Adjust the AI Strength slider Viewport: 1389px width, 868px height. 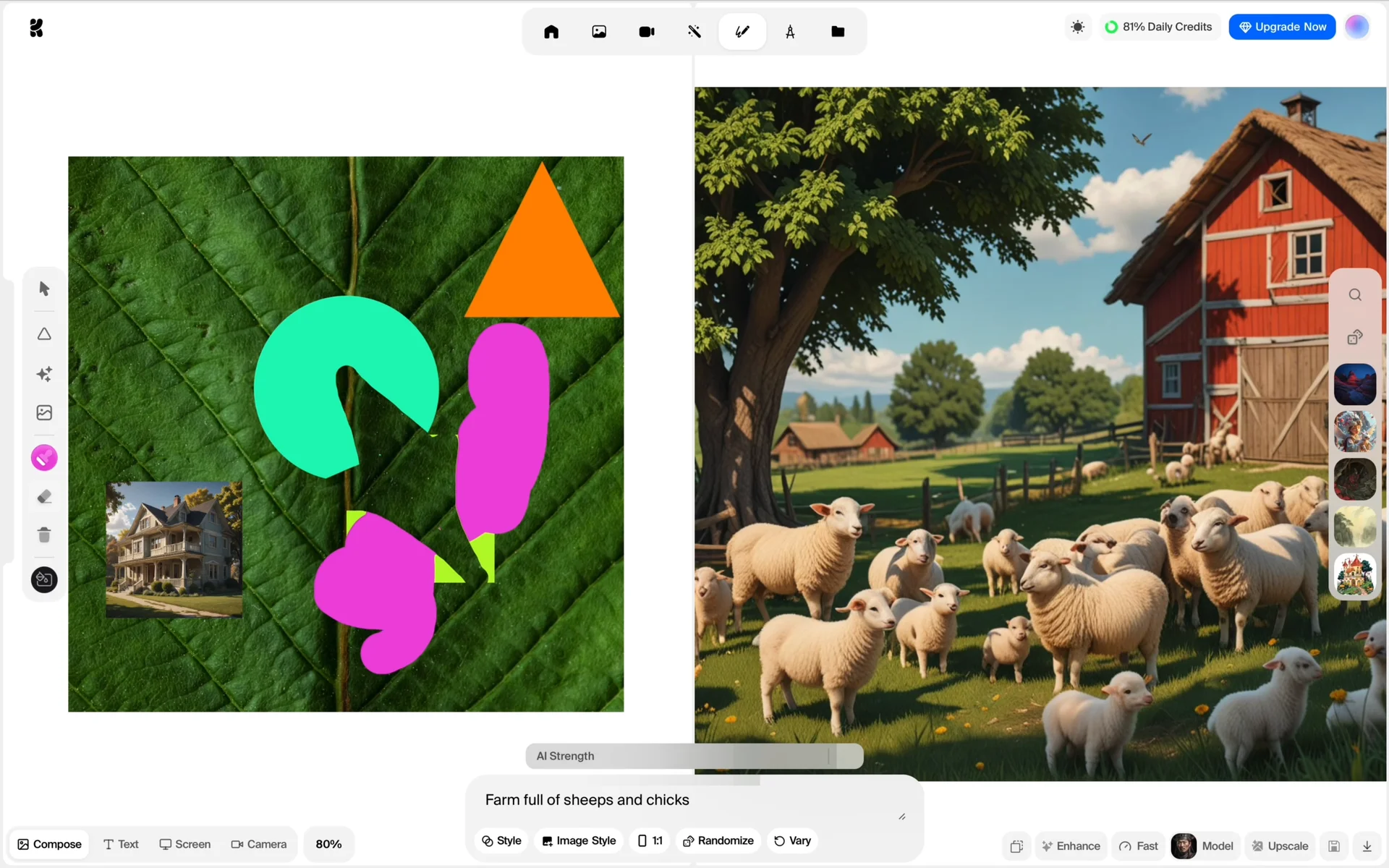coord(829,756)
